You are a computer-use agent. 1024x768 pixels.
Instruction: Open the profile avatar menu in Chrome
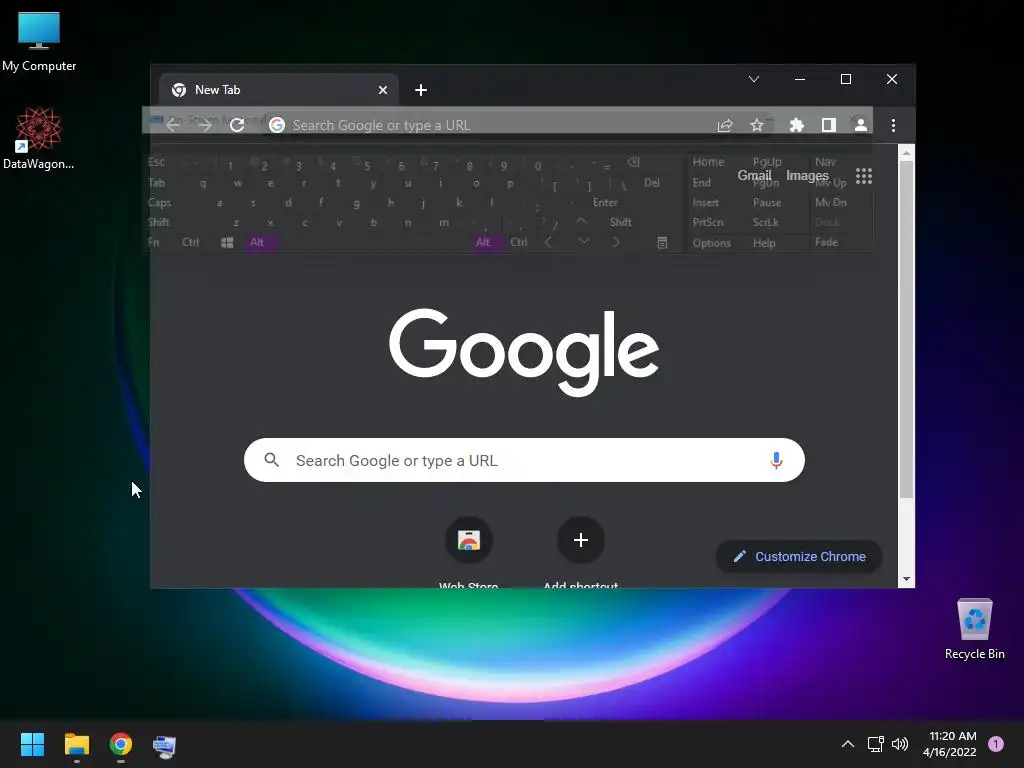pos(861,125)
